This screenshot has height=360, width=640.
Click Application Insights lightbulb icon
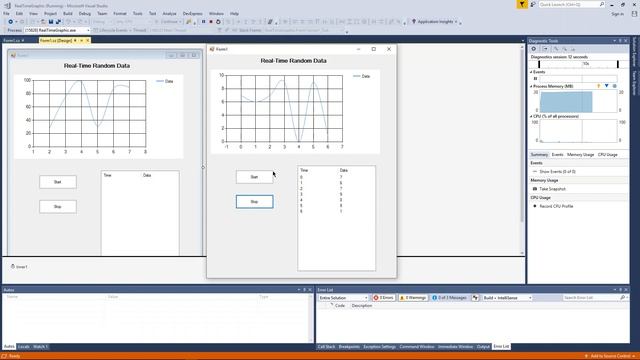414,22
